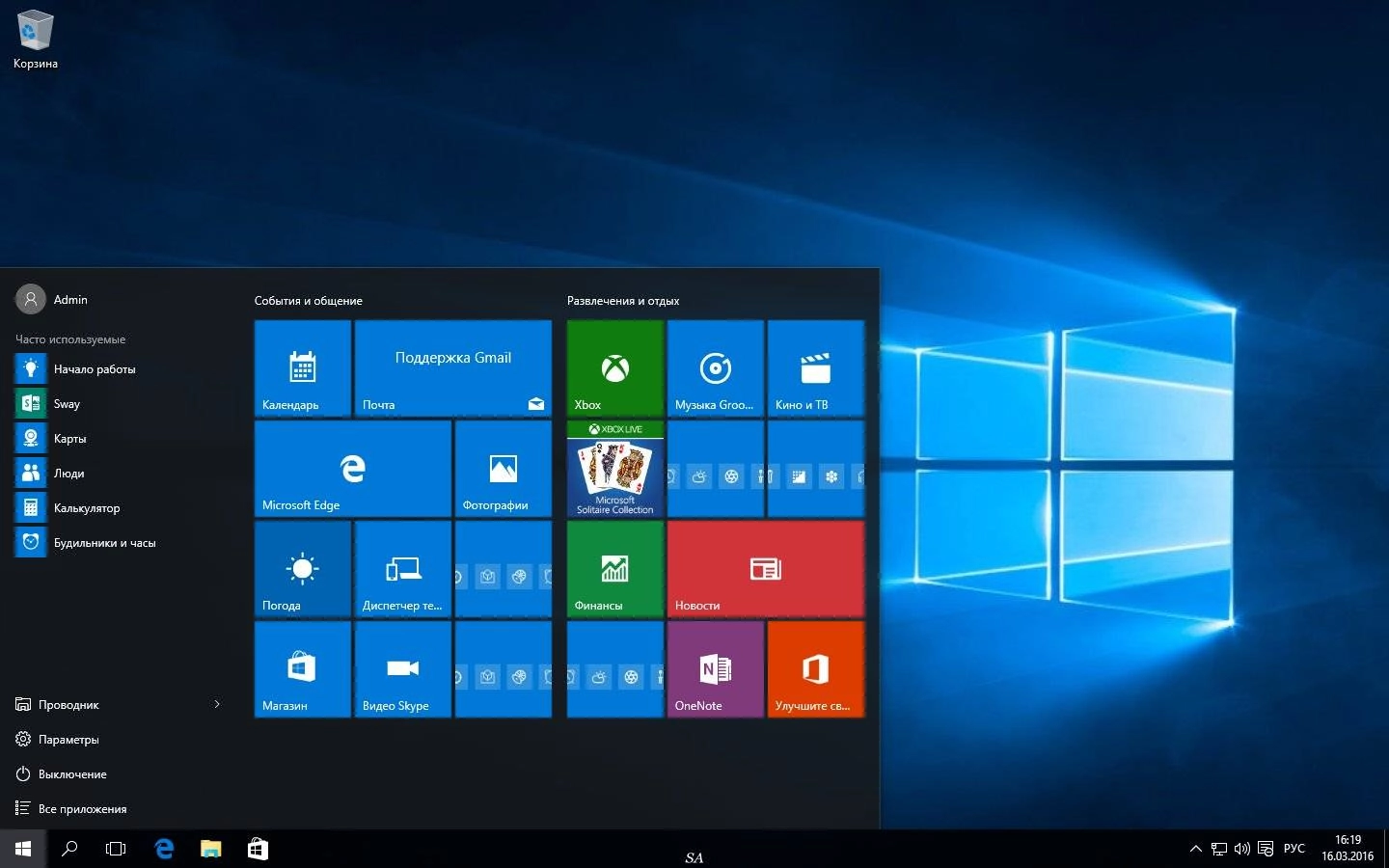Open the Улучшите Office tile
1389x868 pixels.
pyautogui.click(x=816, y=669)
